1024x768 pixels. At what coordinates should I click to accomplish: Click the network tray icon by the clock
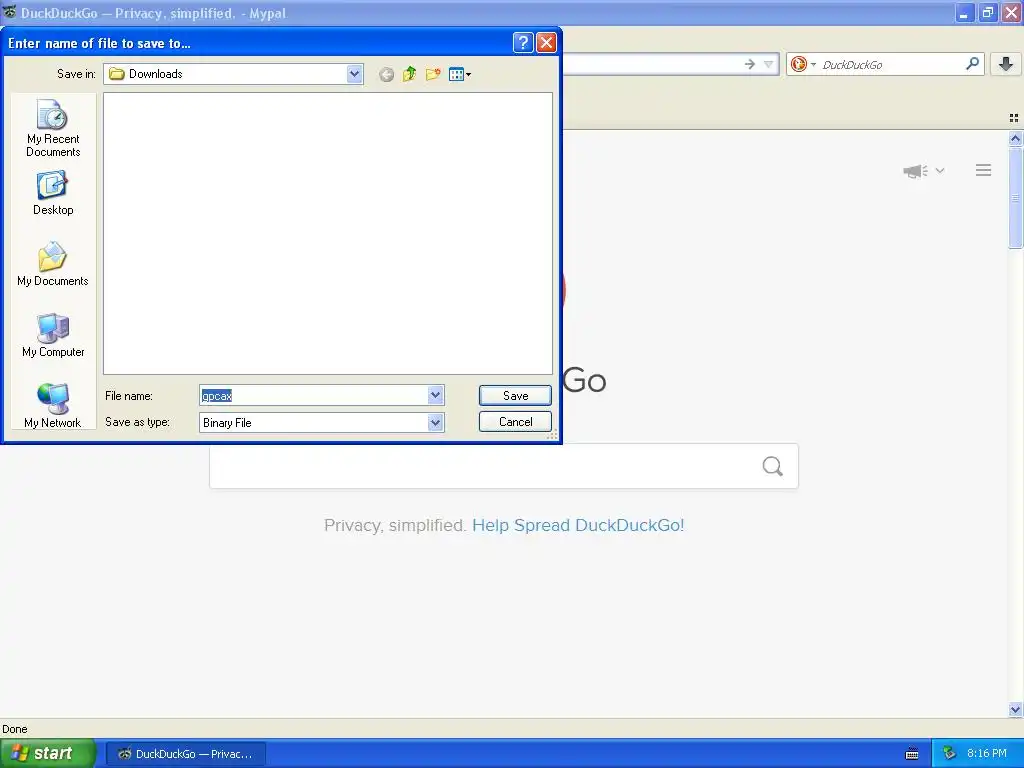click(949, 753)
